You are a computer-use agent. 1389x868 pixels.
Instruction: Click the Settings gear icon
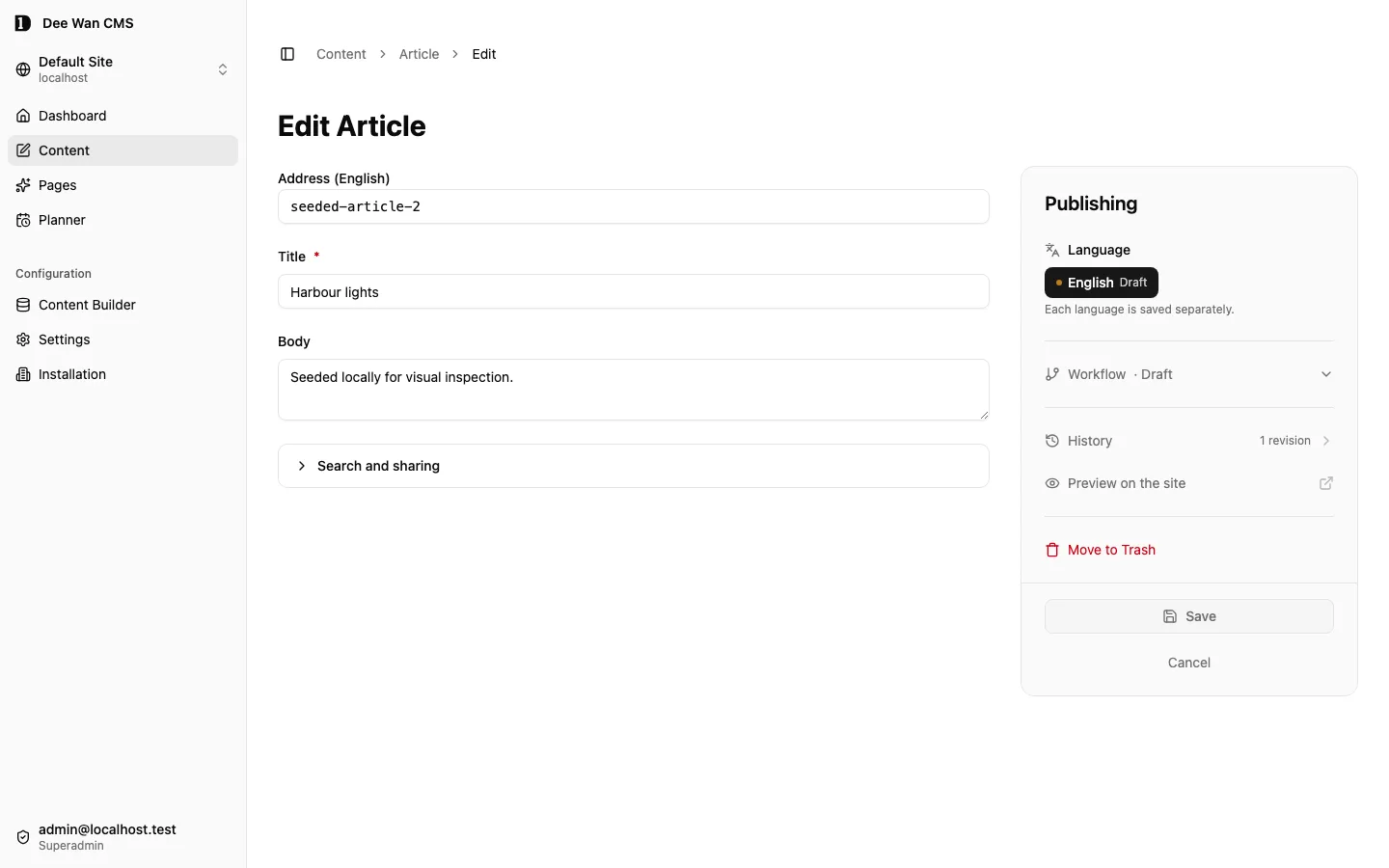[x=23, y=339]
